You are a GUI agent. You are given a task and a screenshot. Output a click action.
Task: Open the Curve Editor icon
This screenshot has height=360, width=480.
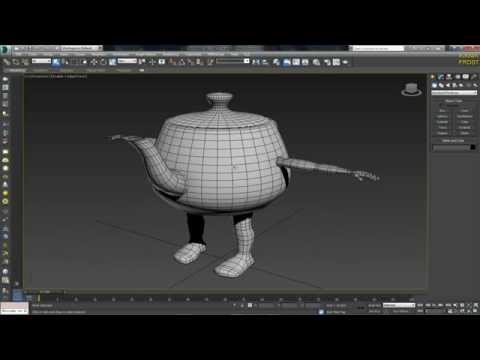point(296,62)
